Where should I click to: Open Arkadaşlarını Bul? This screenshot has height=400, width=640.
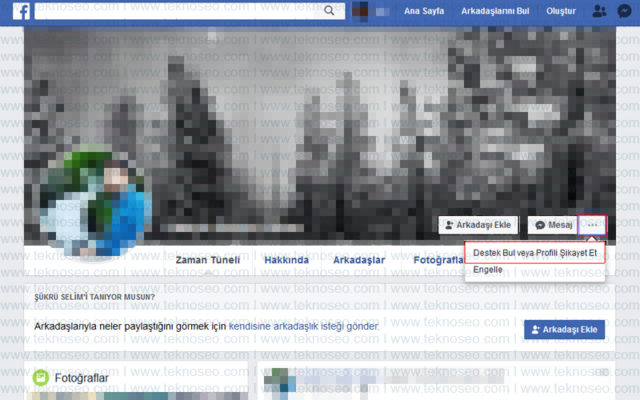tap(495, 11)
